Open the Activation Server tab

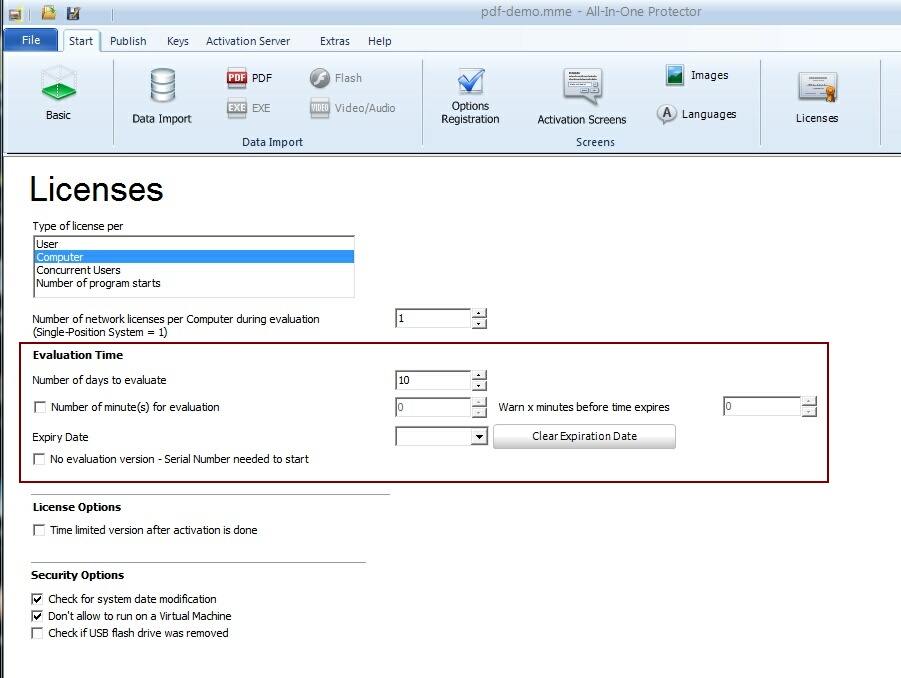pyautogui.click(x=248, y=41)
